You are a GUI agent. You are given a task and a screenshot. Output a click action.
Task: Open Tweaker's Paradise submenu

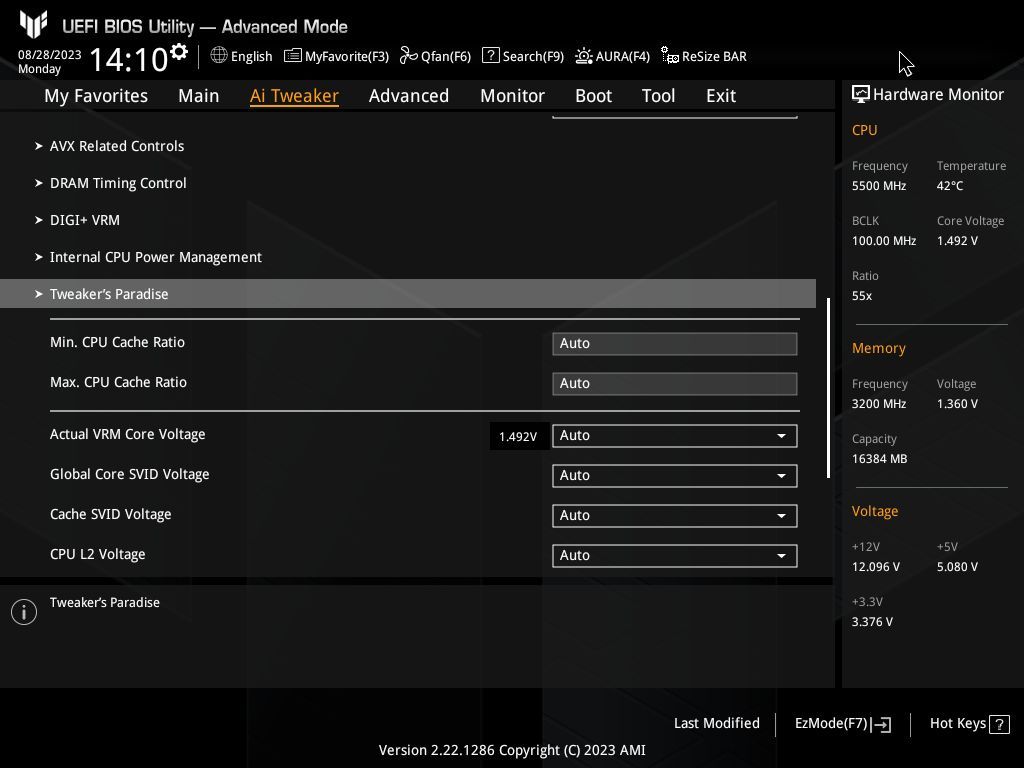coord(408,294)
